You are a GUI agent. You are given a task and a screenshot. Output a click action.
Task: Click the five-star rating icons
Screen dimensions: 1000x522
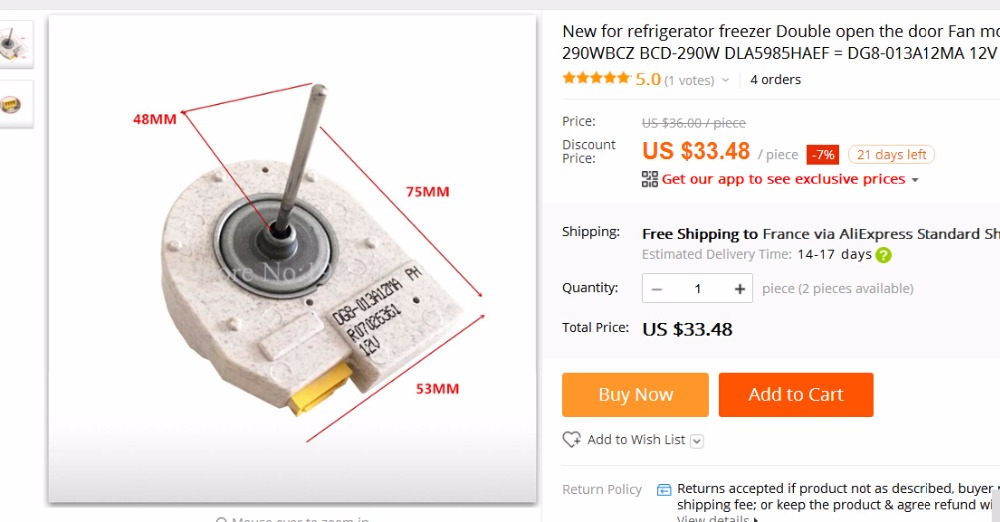click(597, 79)
